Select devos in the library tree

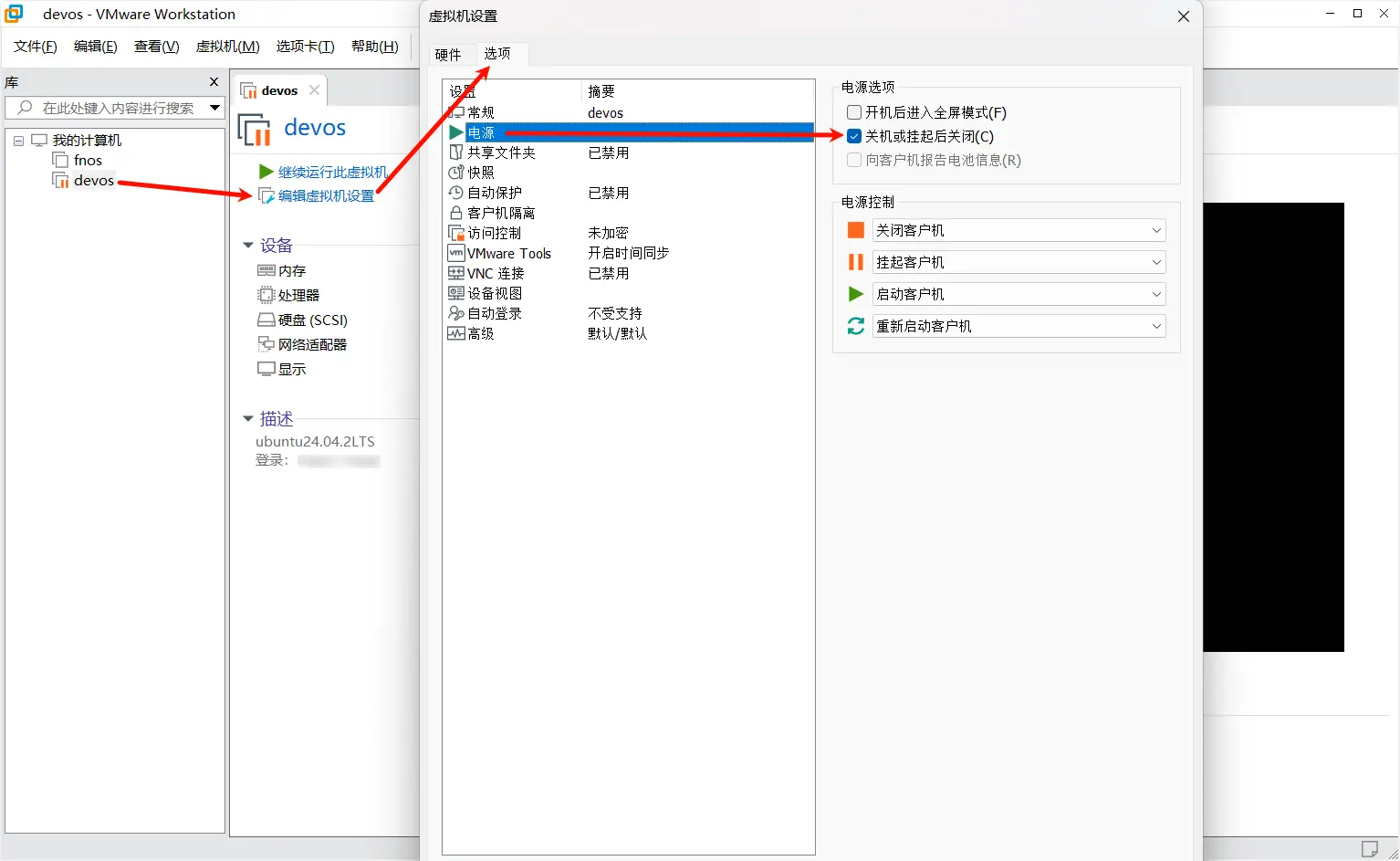(x=94, y=181)
